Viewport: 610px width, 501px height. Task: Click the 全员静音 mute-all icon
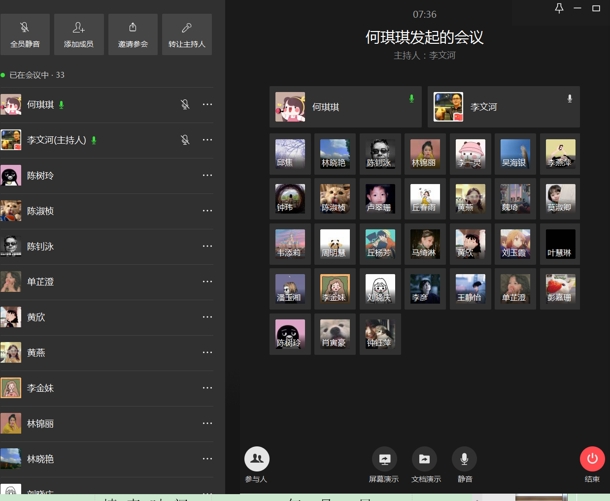click(x=25, y=34)
